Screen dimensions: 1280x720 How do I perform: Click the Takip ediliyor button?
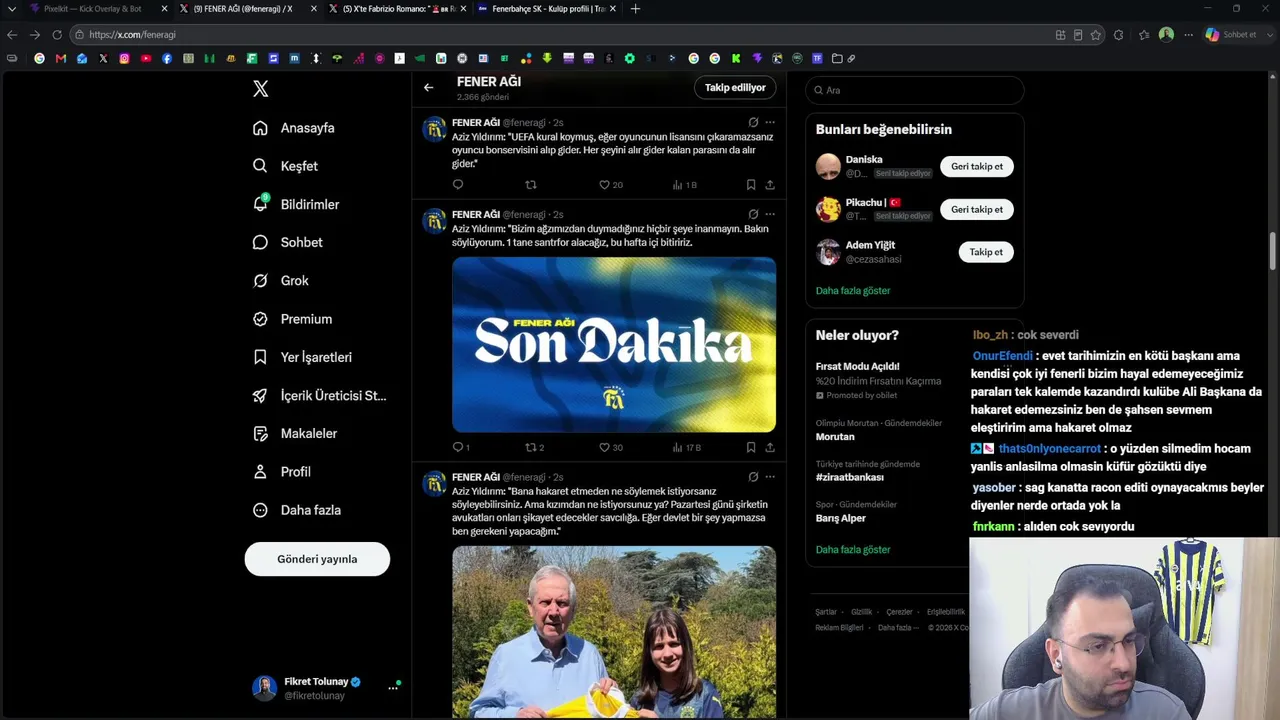[735, 87]
